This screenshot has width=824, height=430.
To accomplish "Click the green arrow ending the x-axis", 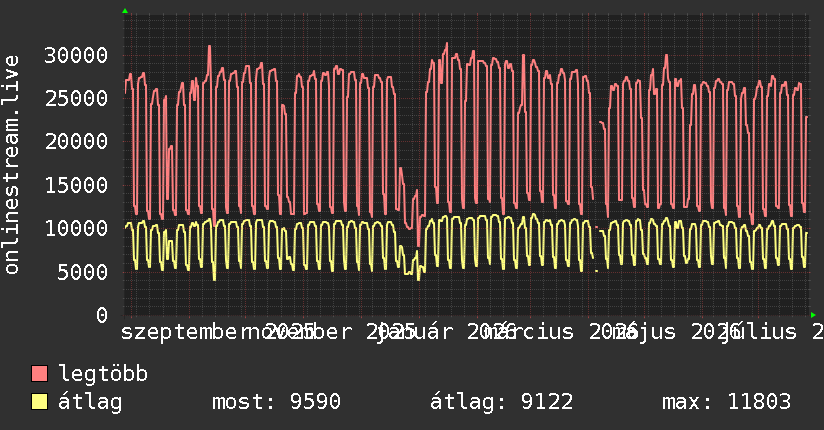I will point(813,315).
